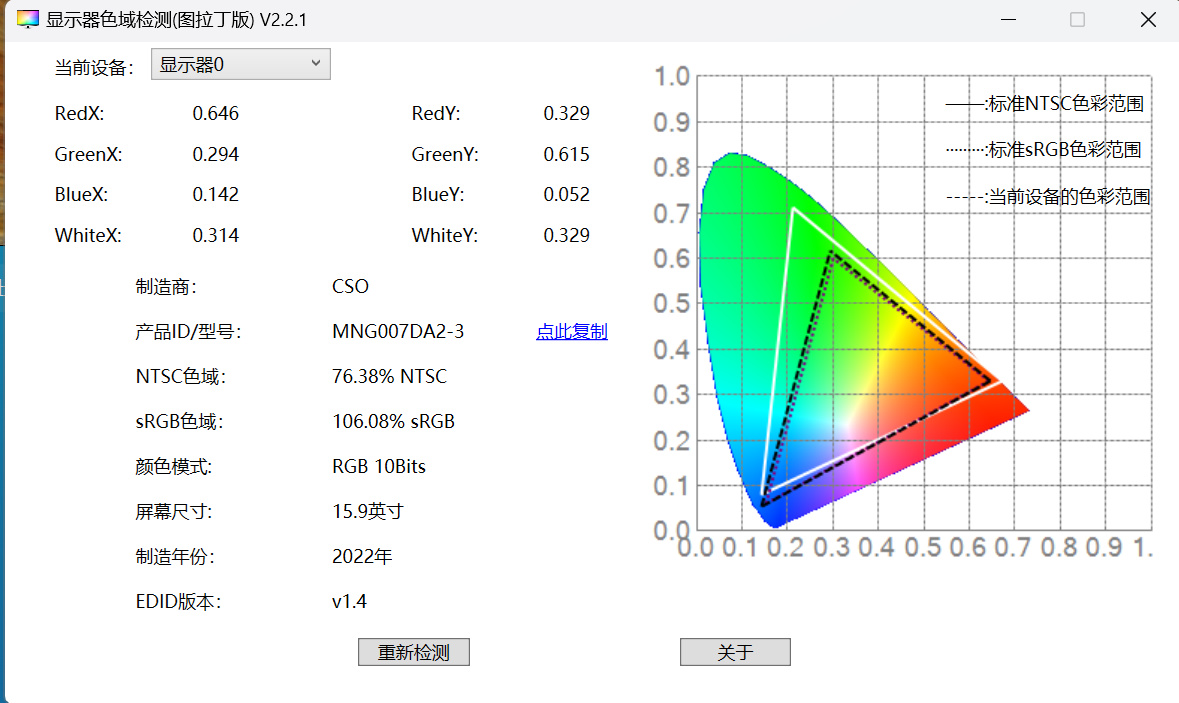Click the 产品ID/型号 label
The width and height of the screenshot is (1179, 703).
coord(188,332)
